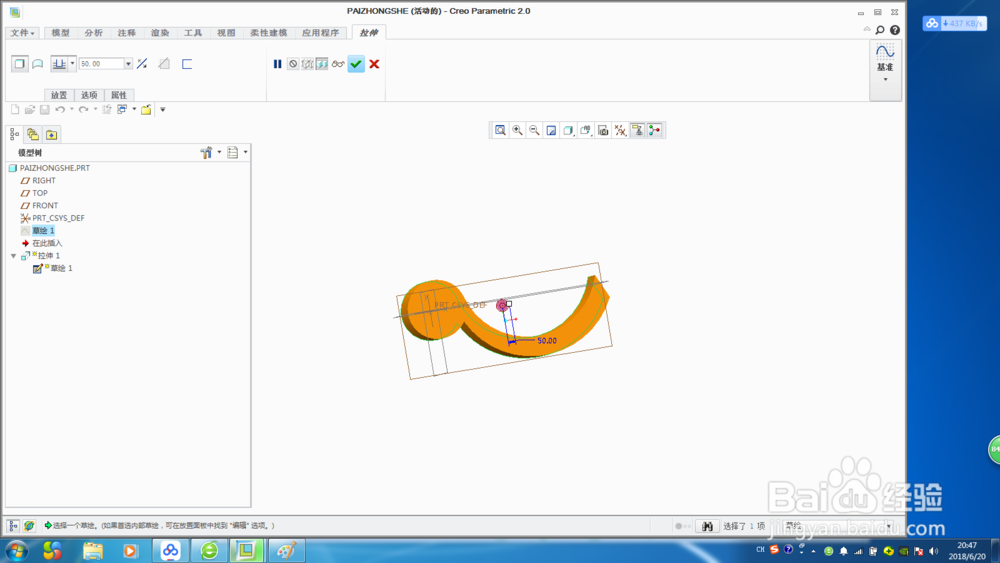Open the datum display filters icon
The width and height of the screenshot is (1000, 563).
[620, 130]
